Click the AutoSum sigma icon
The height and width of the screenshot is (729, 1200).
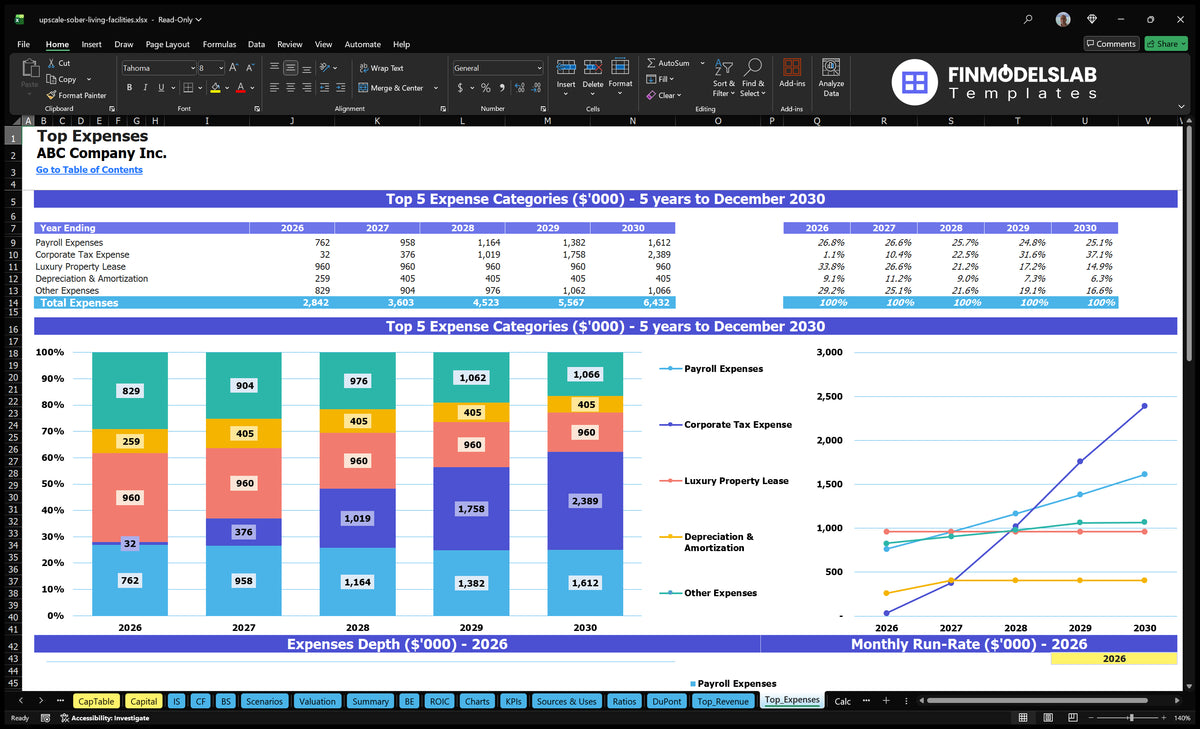pyautogui.click(x=652, y=63)
